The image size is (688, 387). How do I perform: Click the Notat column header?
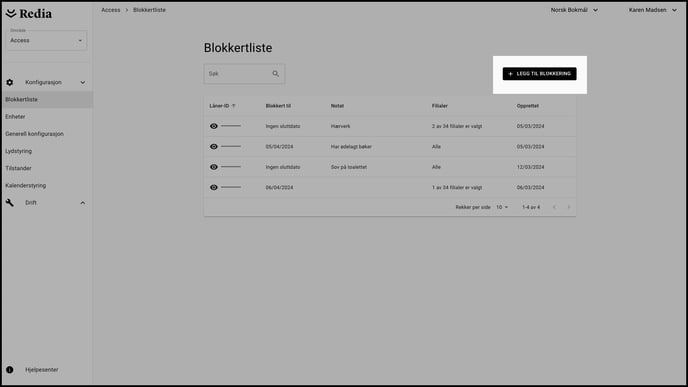[x=337, y=106]
